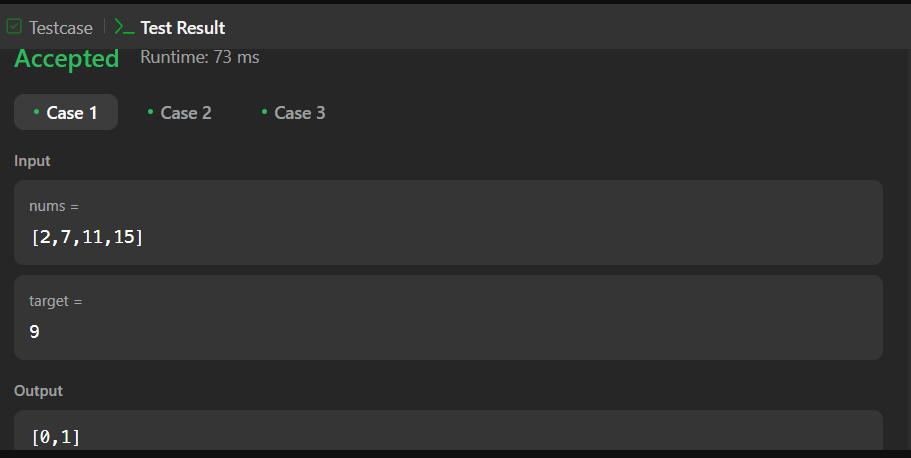This screenshot has height=458, width=911.
Task: Click the Test Result terminal icon
Action: [124, 27]
